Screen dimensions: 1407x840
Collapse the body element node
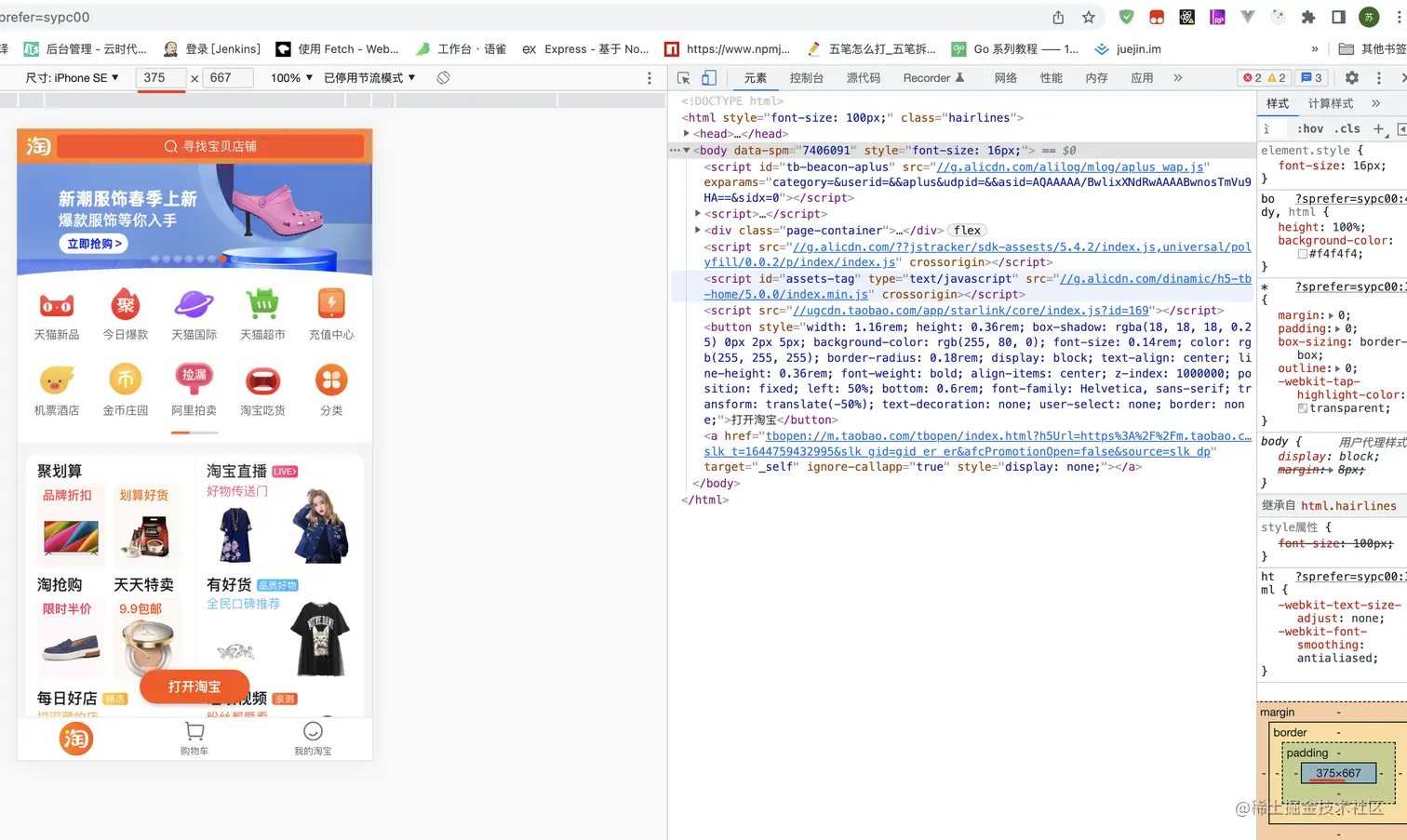pos(687,150)
